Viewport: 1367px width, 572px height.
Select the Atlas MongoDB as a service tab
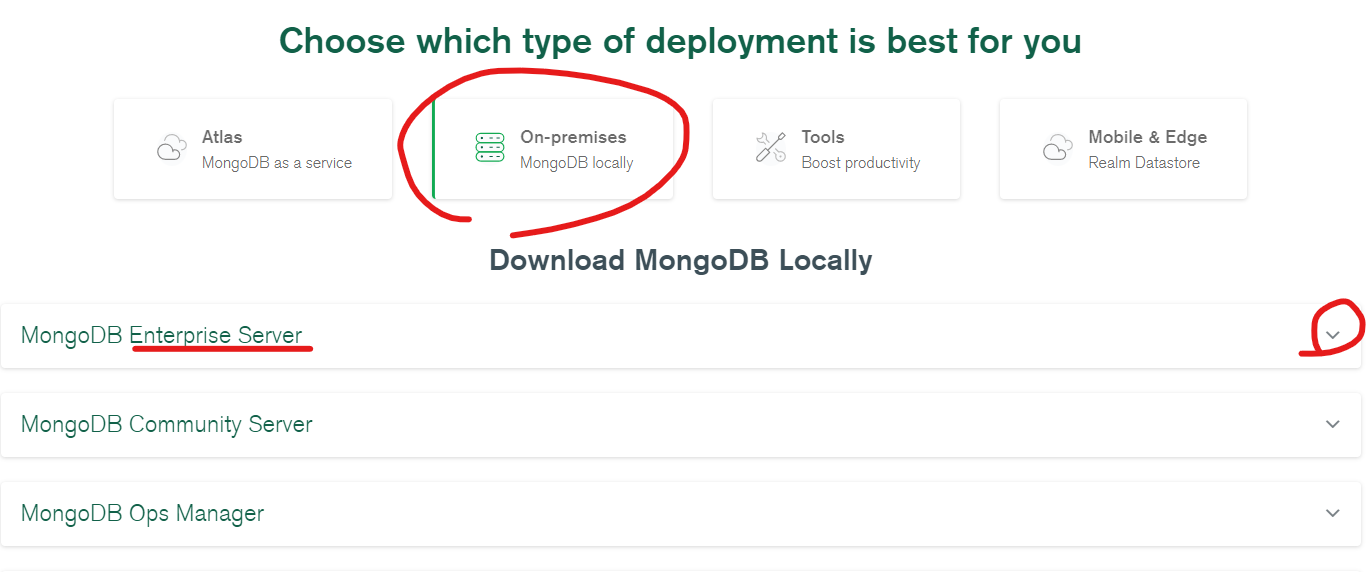click(x=253, y=149)
